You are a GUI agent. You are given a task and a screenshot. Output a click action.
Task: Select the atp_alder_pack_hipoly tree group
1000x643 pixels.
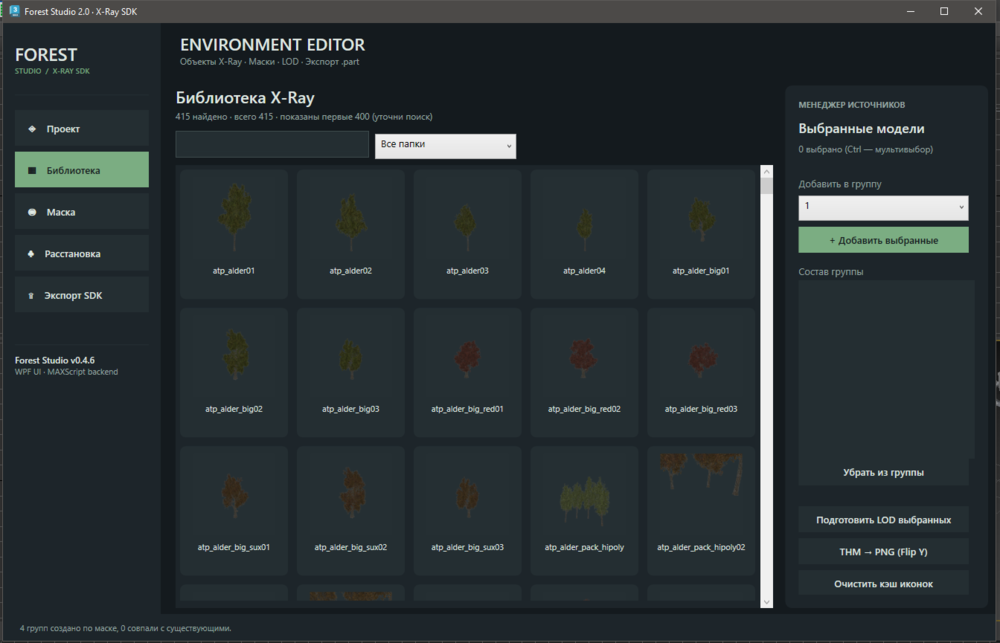(584, 510)
